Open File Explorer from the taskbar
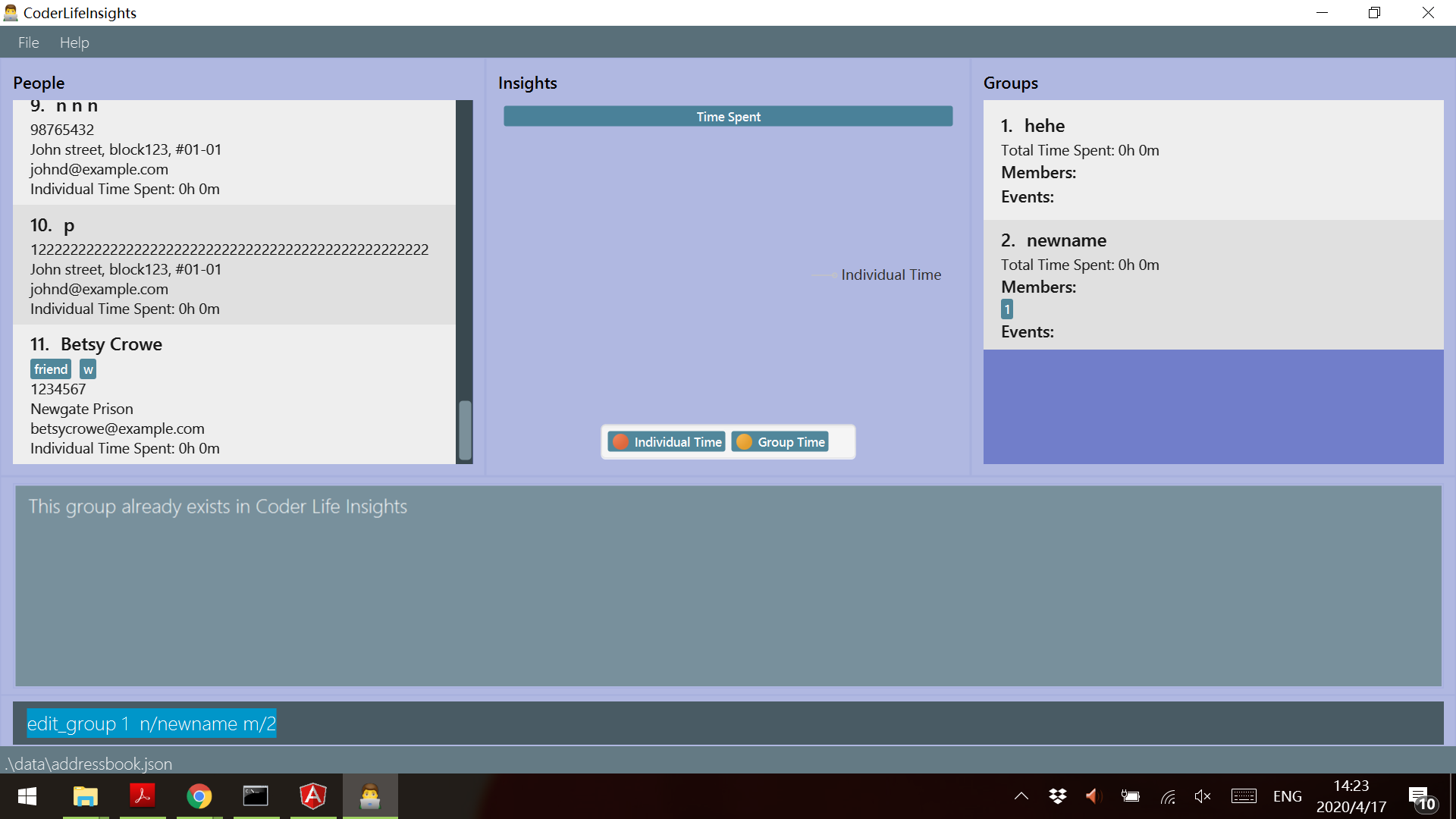Viewport: 1456px width, 819px height. [x=85, y=796]
